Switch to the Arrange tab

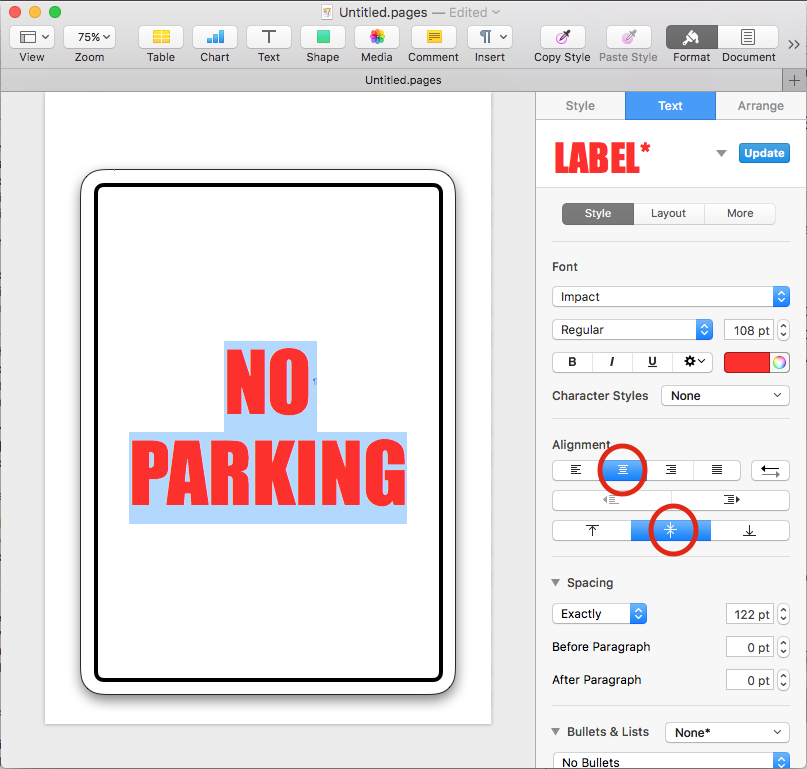(760, 106)
